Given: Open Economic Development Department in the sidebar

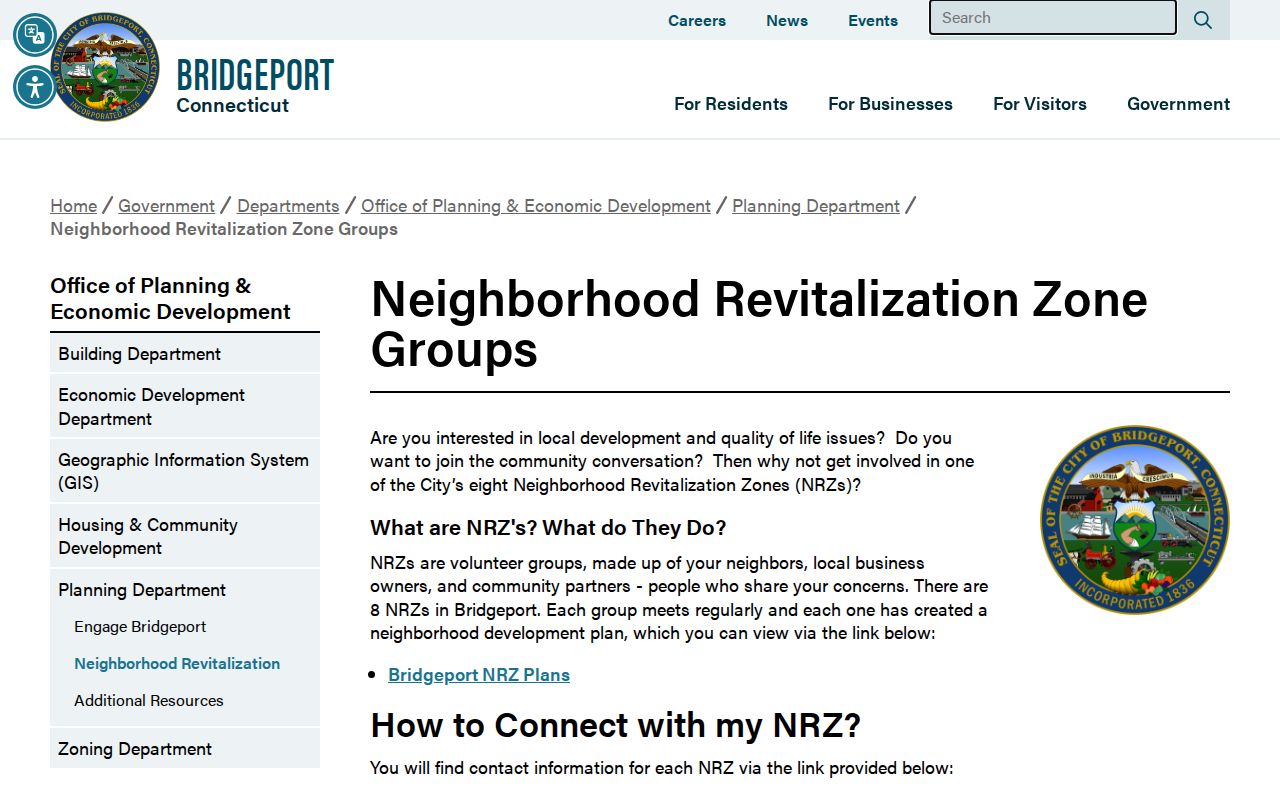Looking at the screenshot, I should (x=185, y=407).
